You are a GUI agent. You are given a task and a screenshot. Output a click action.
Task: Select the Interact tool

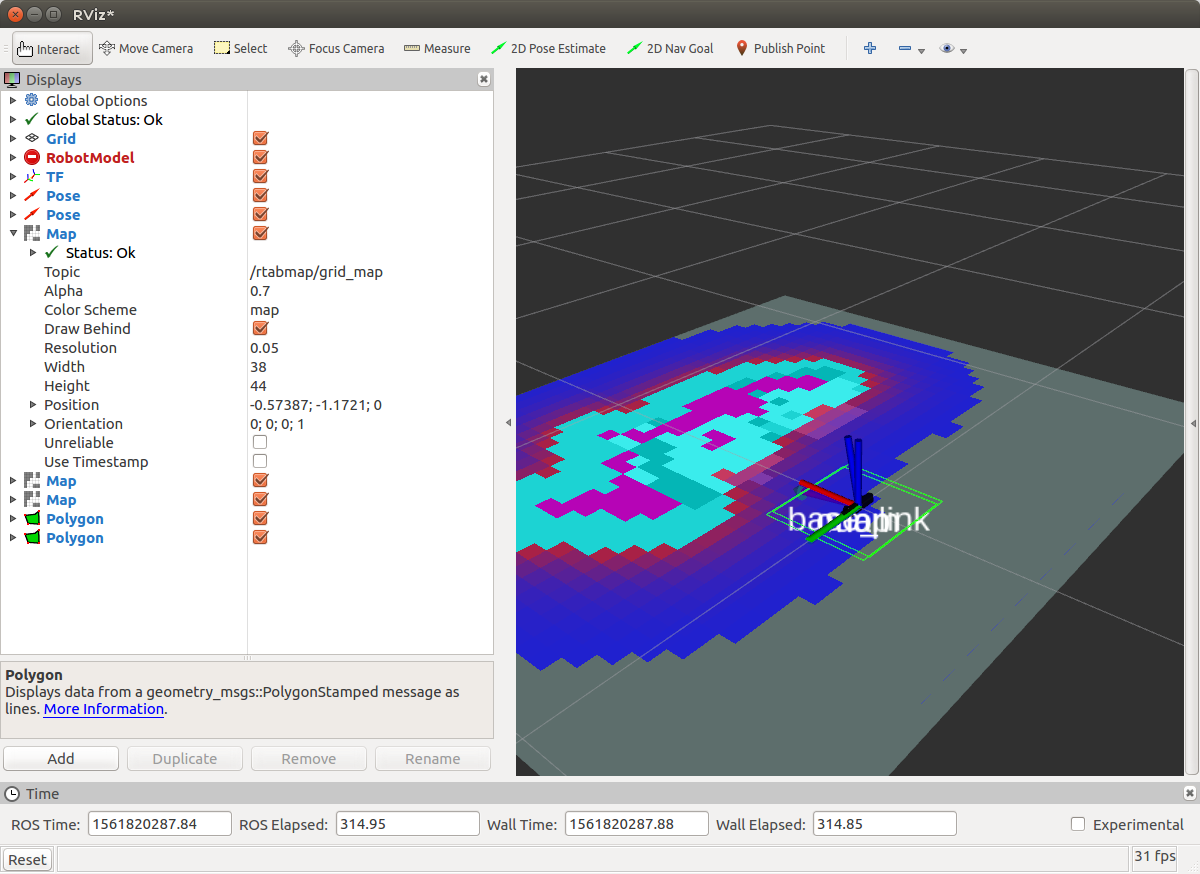(52, 48)
